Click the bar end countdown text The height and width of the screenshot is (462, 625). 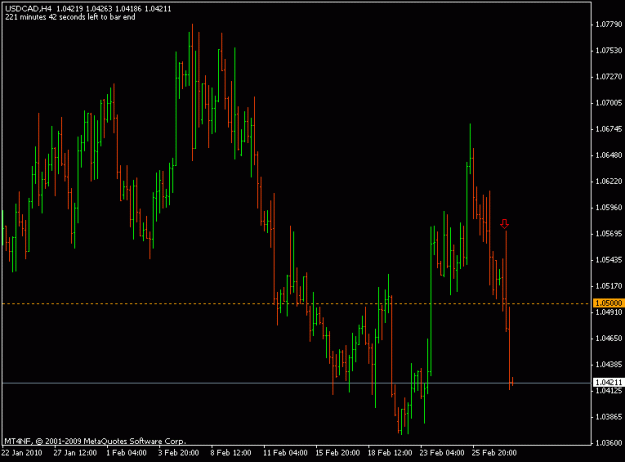(x=70, y=17)
